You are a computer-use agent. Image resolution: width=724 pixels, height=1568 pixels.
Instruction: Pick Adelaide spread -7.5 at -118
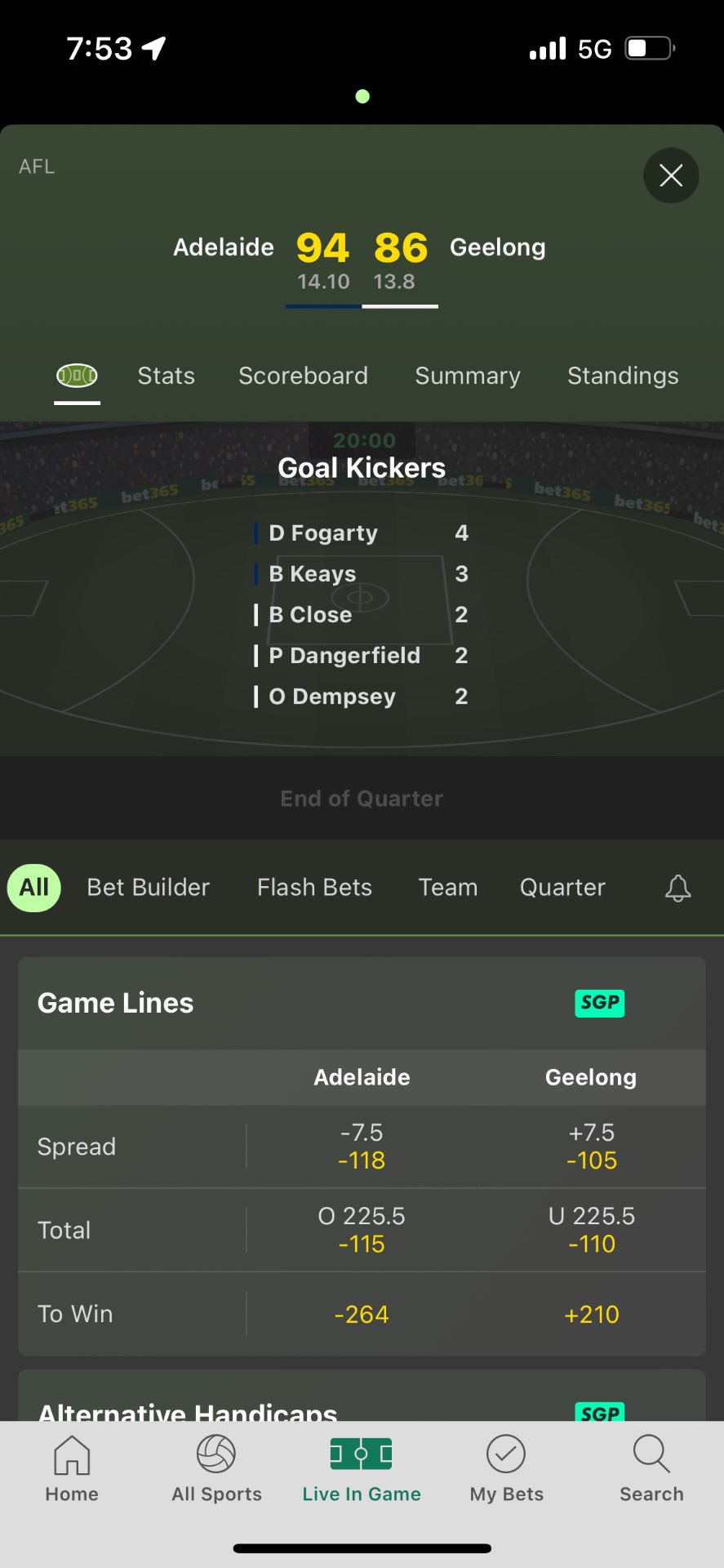click(x=362, y=1147)
